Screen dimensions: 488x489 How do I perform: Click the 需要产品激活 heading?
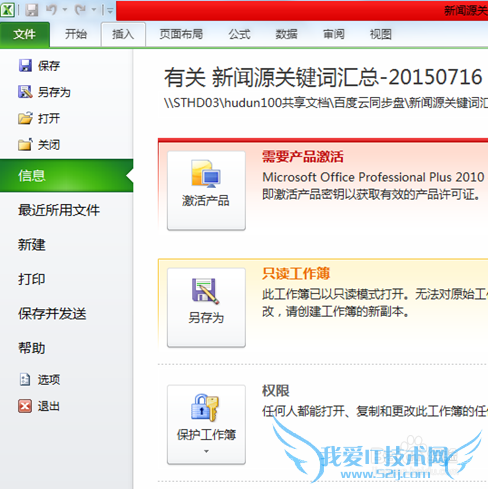pyautogui.click(x=303, y=156)
